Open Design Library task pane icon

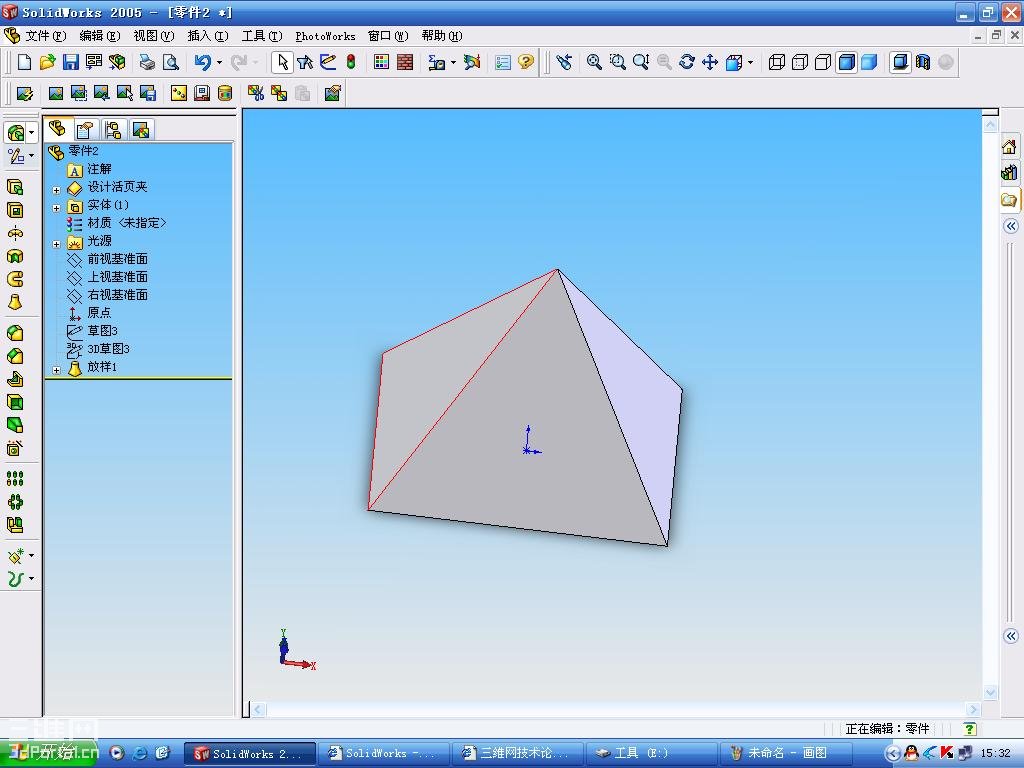pos(1010,172)
